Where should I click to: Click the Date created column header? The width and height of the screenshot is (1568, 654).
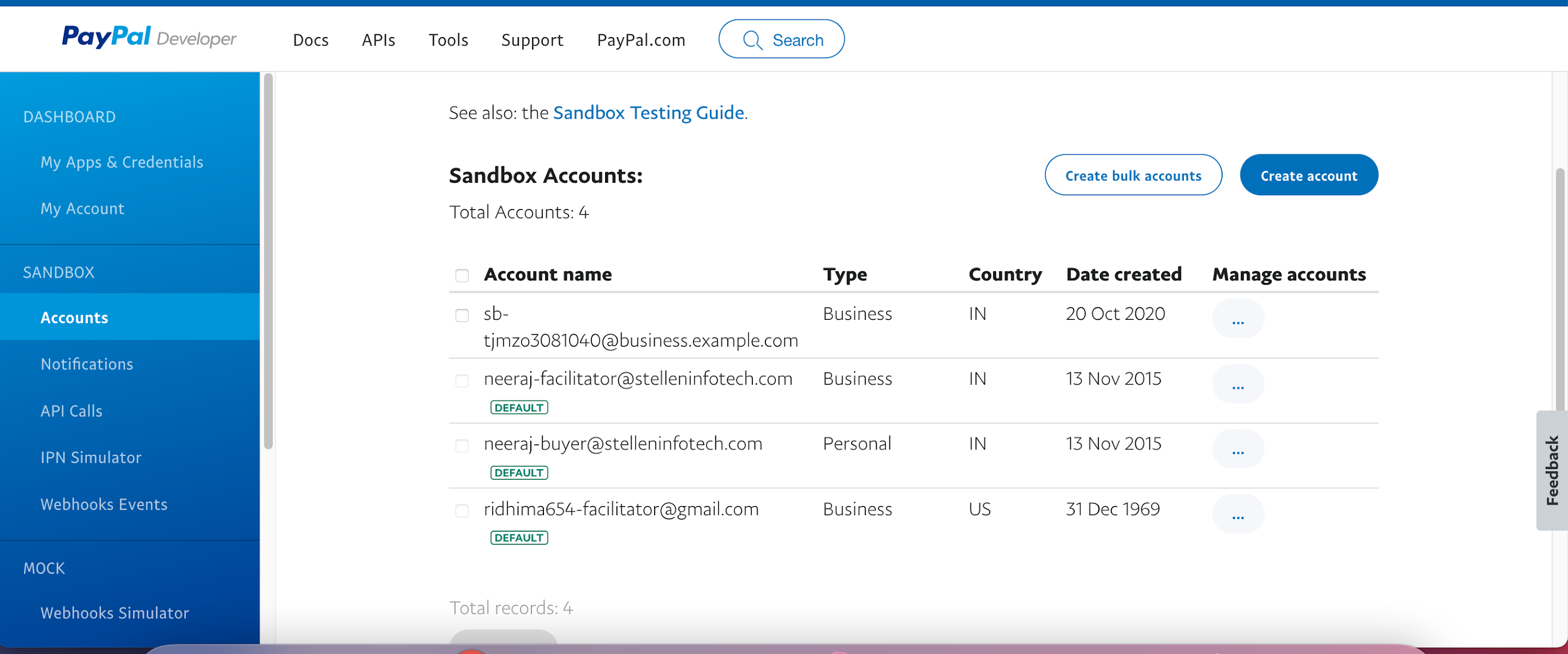(x=1124, y=274)
